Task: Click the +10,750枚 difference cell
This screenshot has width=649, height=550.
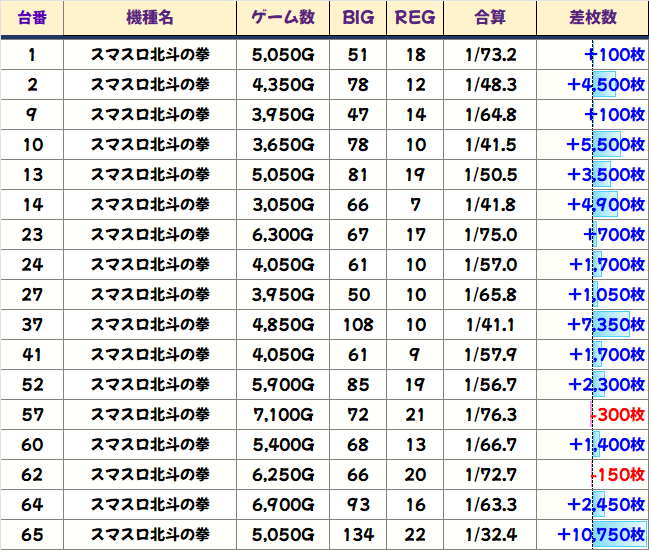Action: [x=601, y=535]
